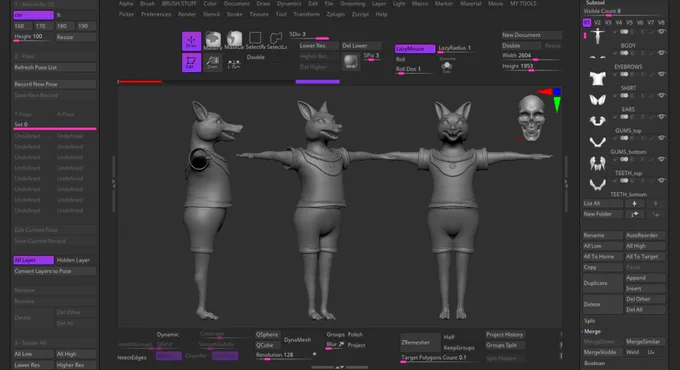Click the right tray divider arrows
680x370 pixels.
coord(566,184)
